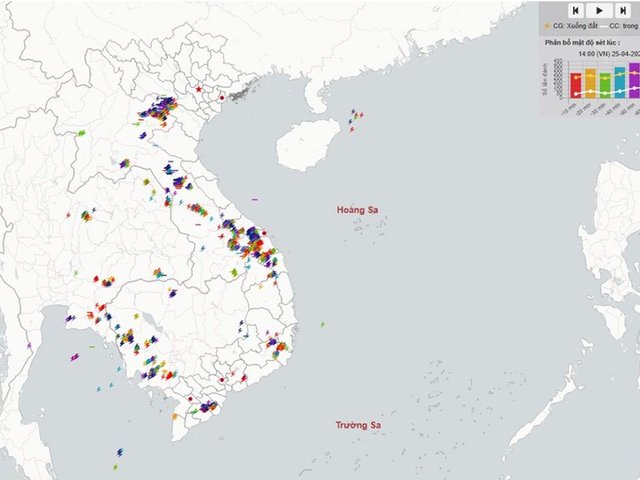Screen dimensions: 640x480
Task: Click the skip-to-next frame button
Action: (x=622, y=10)
